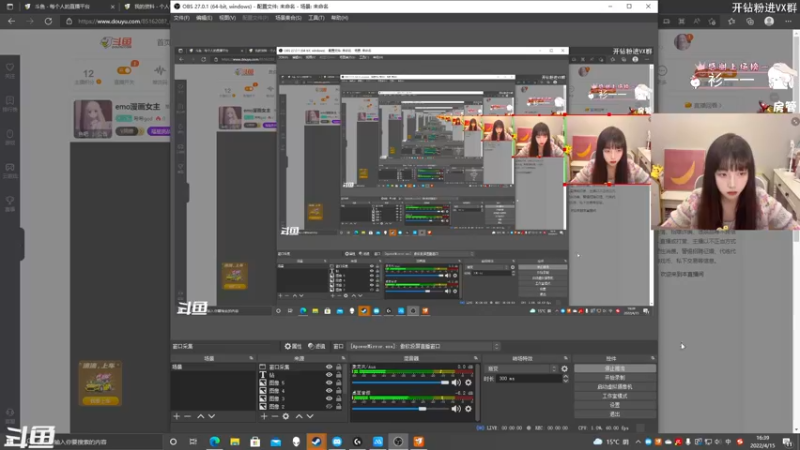Screen dimensions: 800x450
Task: Pop out the scenes dock icon
Action: click(251, 359)
